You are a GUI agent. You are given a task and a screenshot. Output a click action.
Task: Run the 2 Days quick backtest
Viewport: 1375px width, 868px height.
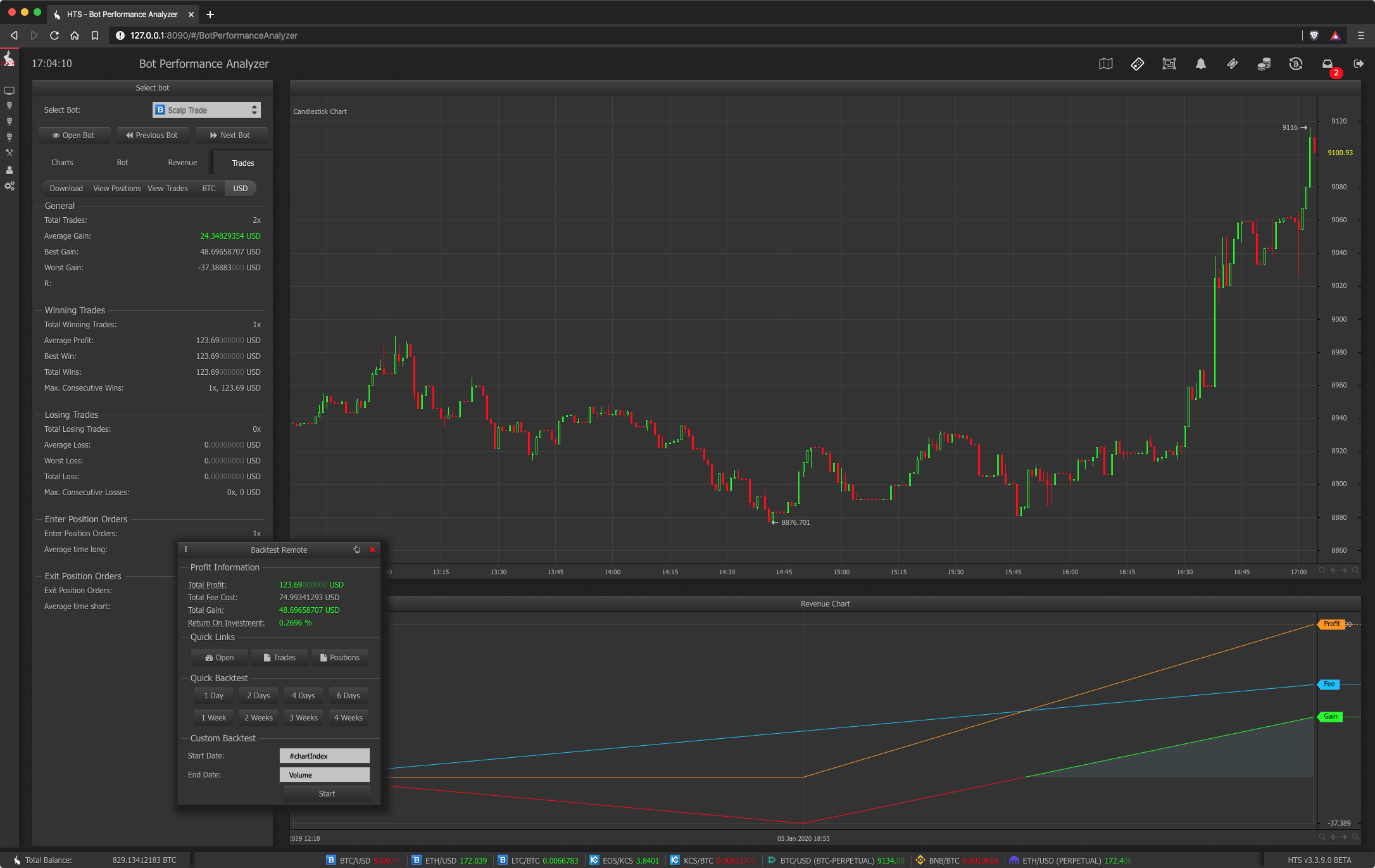(258, 696)
